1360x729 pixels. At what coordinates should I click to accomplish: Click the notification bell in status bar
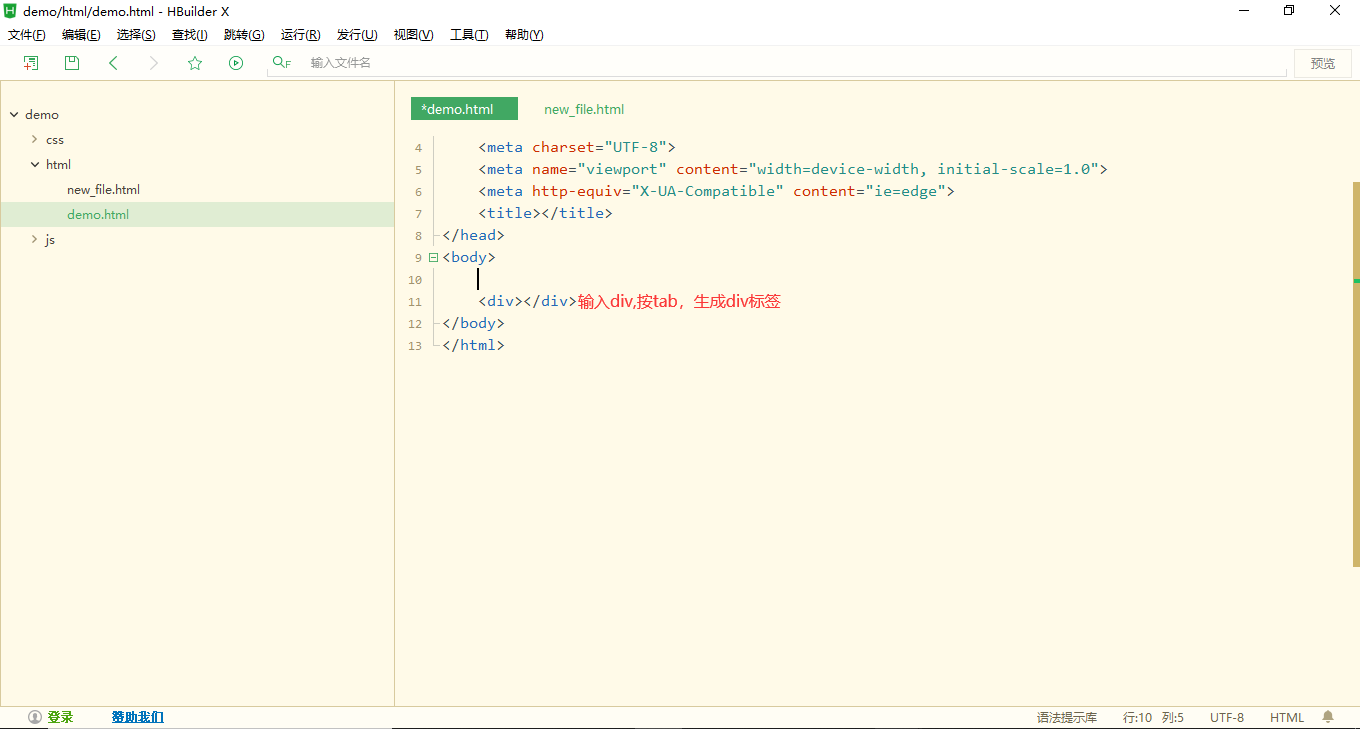click(x=1328, y=717)
